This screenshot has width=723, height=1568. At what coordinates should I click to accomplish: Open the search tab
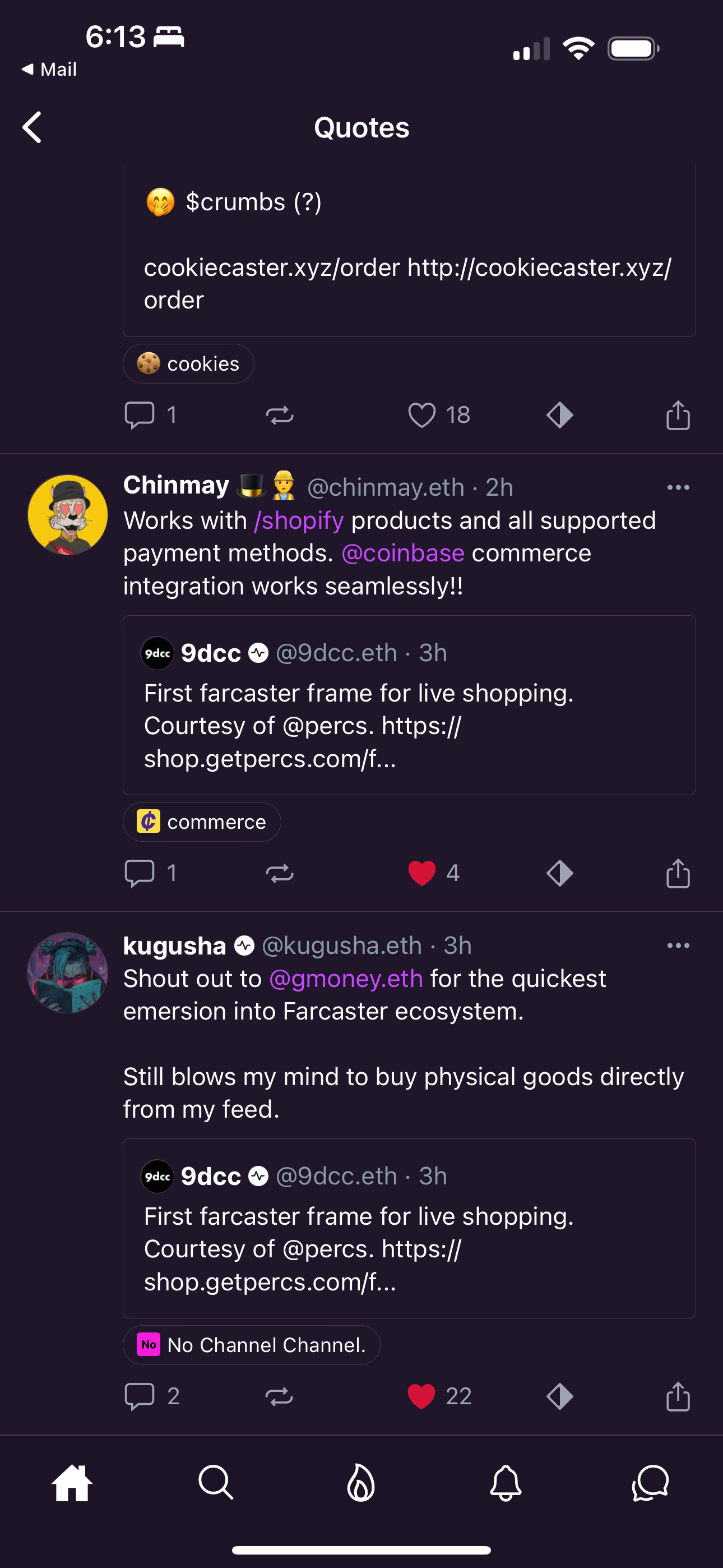[216, 1482]
